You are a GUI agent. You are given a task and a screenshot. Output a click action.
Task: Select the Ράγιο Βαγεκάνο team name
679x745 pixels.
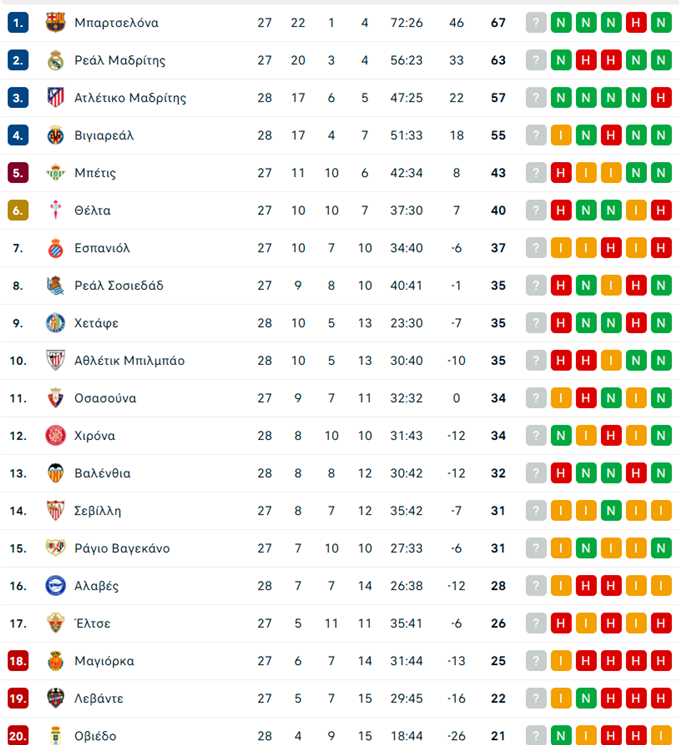(x=122, y=548)
